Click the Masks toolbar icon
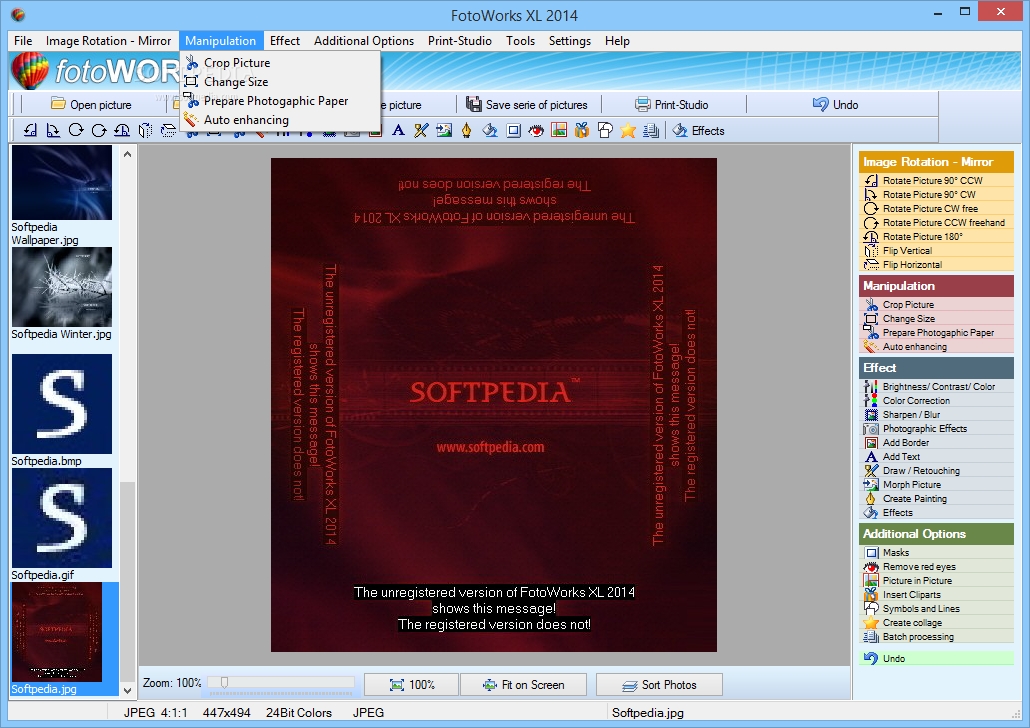 (x=514, y=130)
